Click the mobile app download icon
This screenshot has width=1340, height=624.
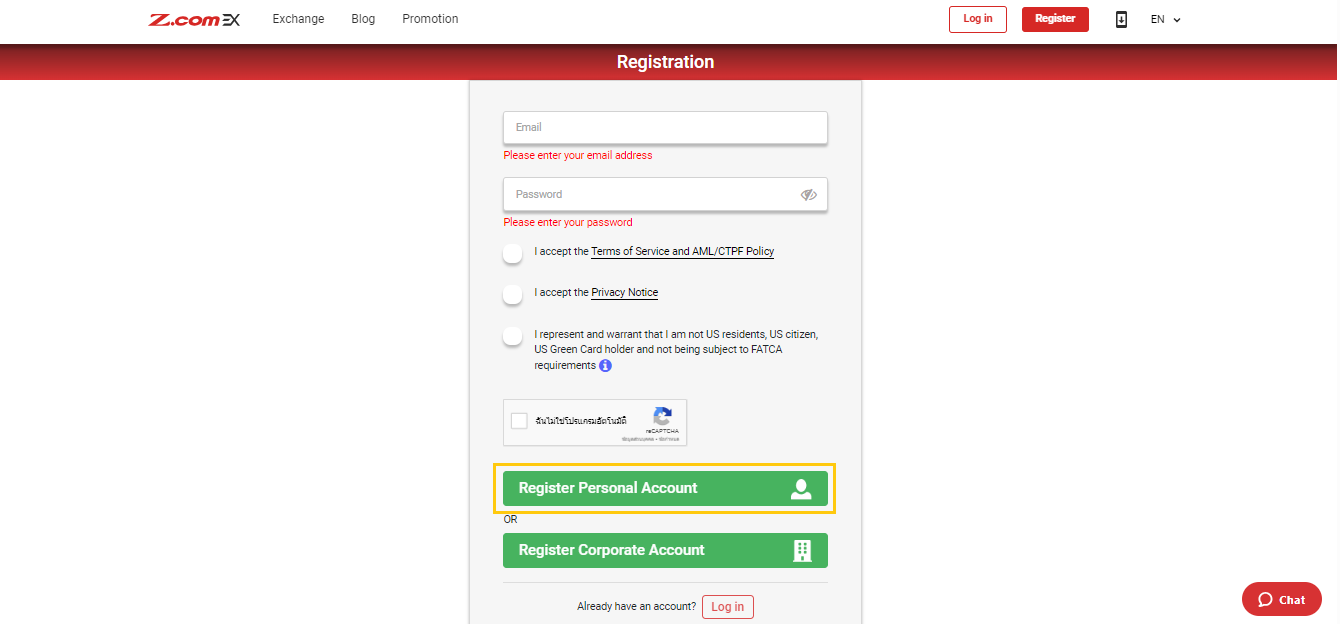point(1121,19)
